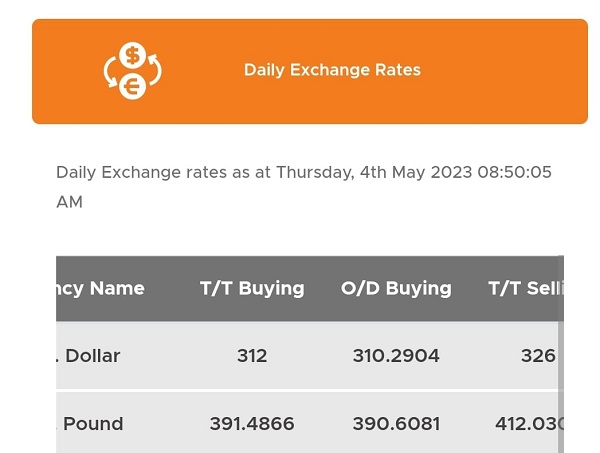Click the dollar sign in exchange icon
Viewport: 600px width, 453px height.
pos(132,55)
